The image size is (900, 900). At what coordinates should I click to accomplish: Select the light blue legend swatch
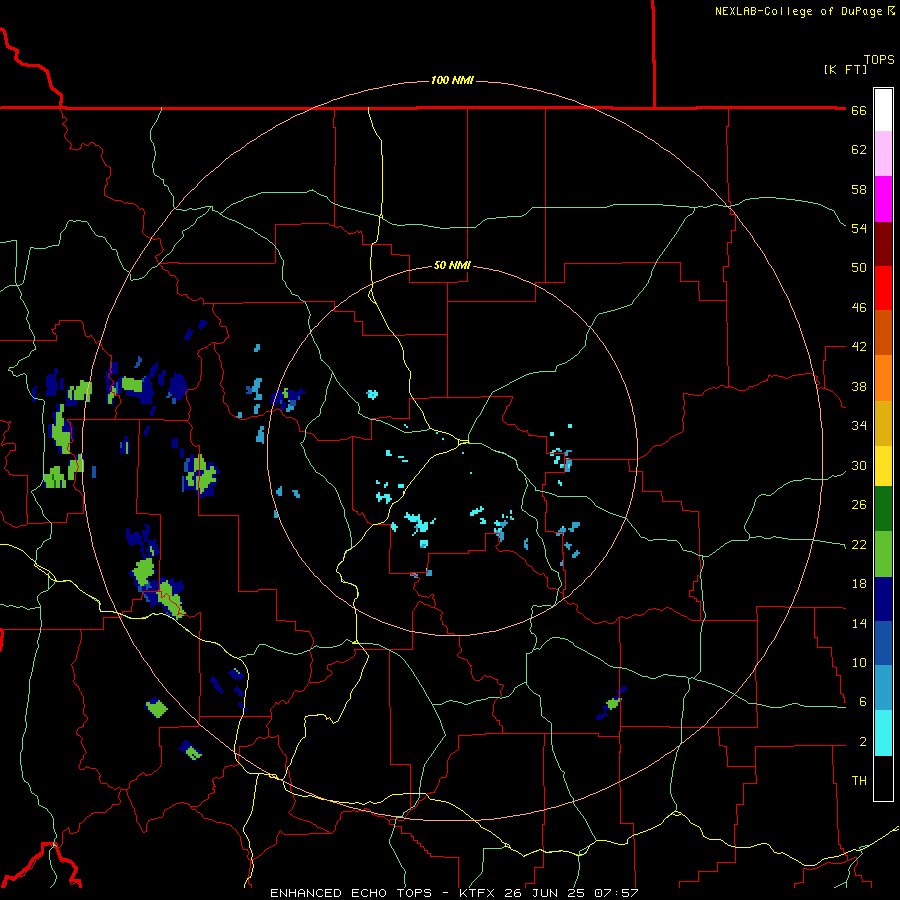(883, 688)
